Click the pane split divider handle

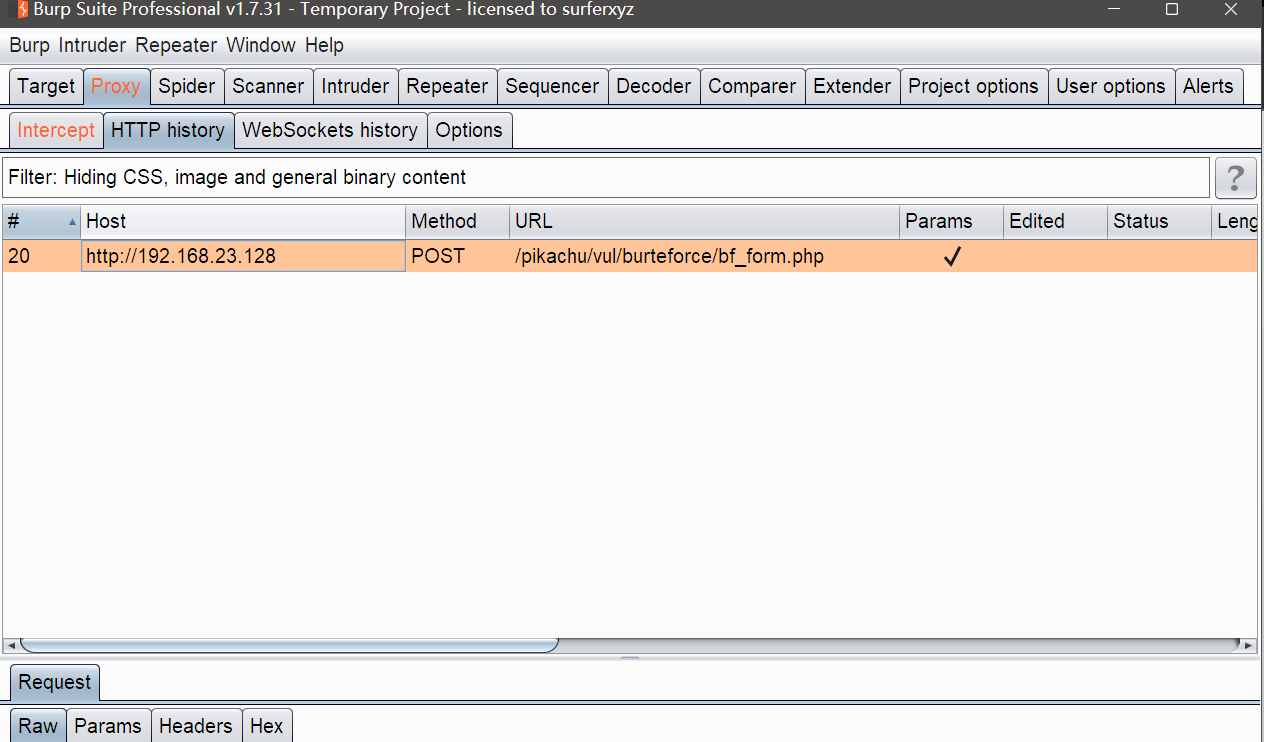tap(630, 658)
